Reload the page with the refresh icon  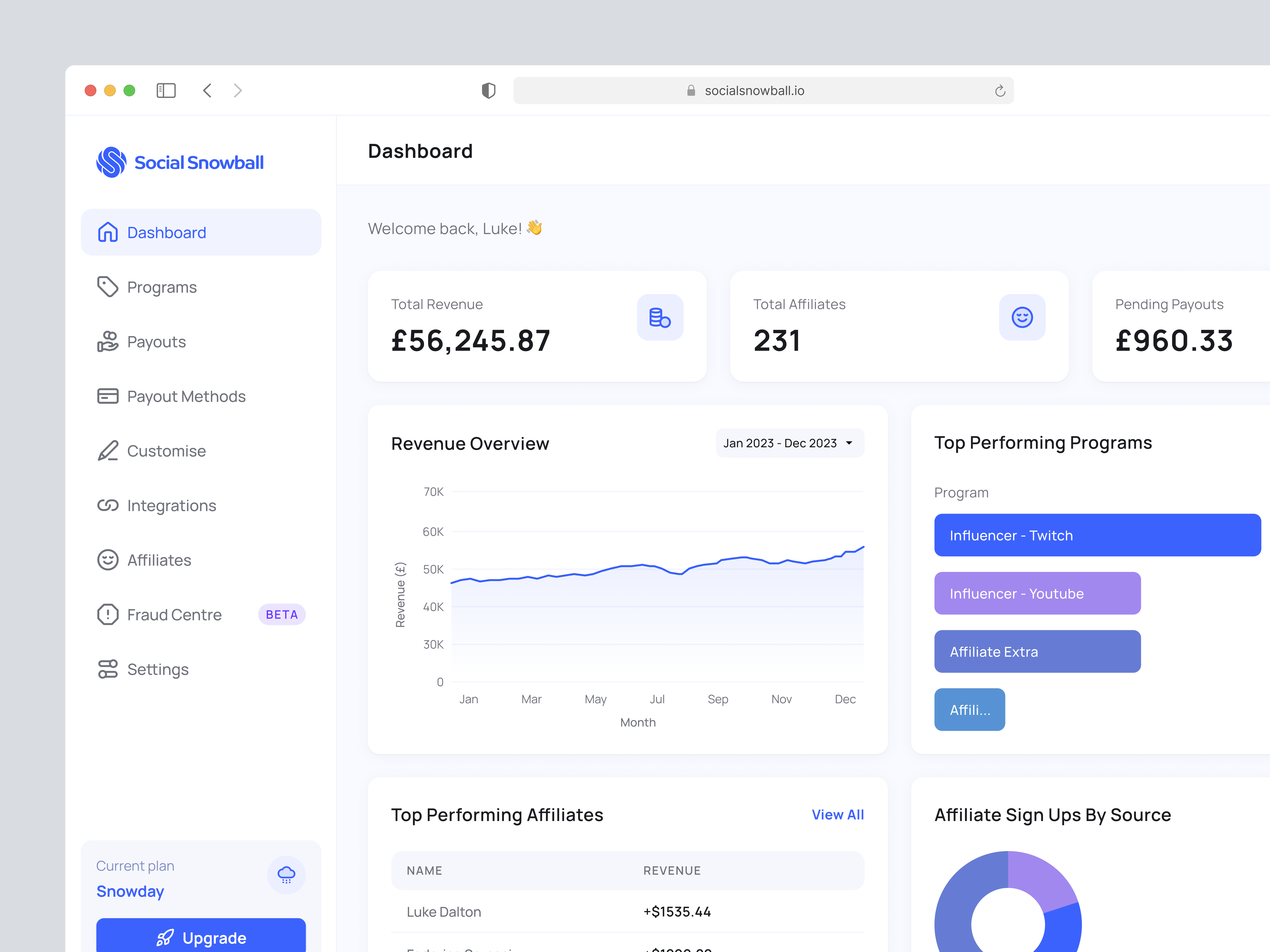1000,91
